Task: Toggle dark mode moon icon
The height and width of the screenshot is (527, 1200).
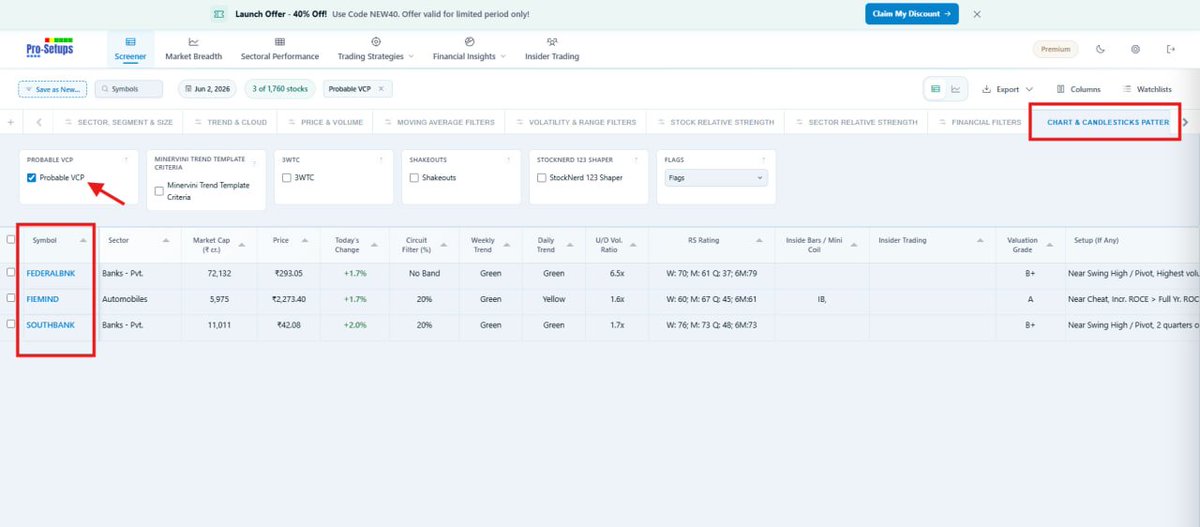Action: [x=1101, y=49]
